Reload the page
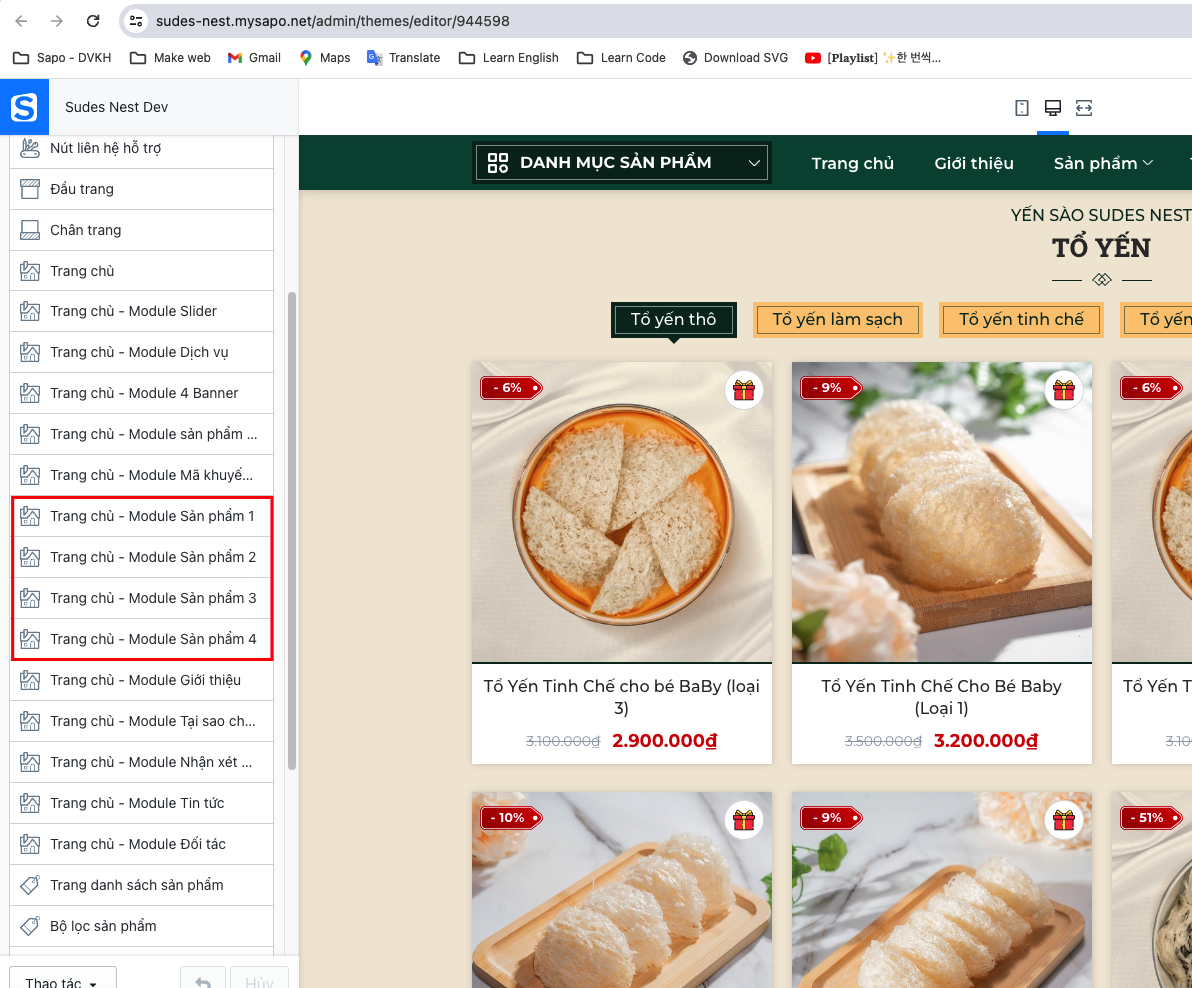This screenshot has height=988, width=1192. click(x=93, y=21)
